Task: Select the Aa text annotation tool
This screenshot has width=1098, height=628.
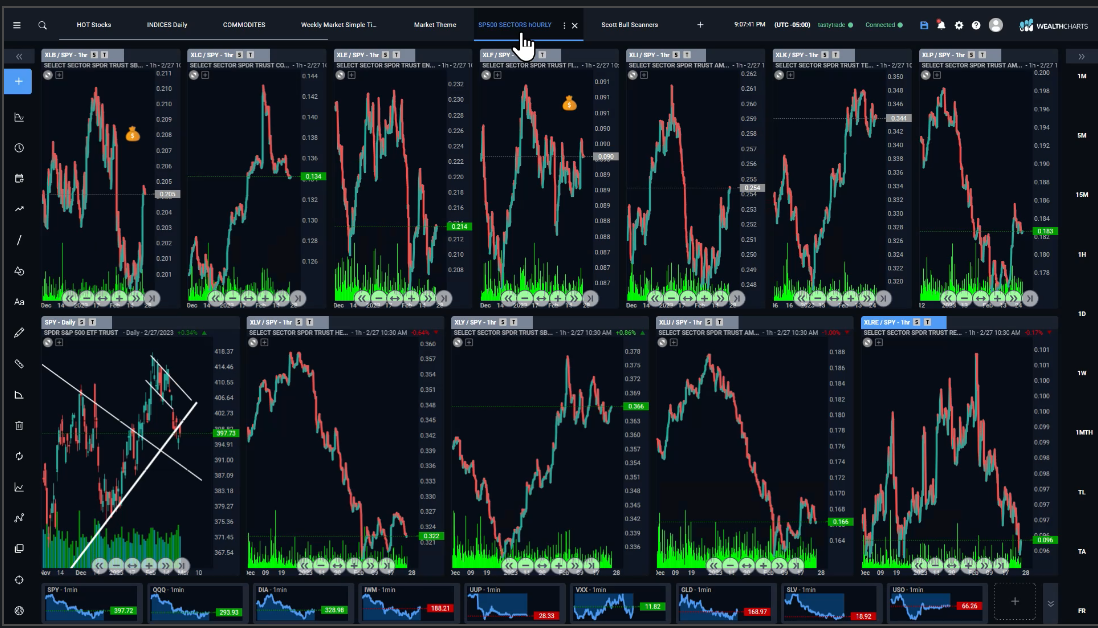Action: coord(19,302)
